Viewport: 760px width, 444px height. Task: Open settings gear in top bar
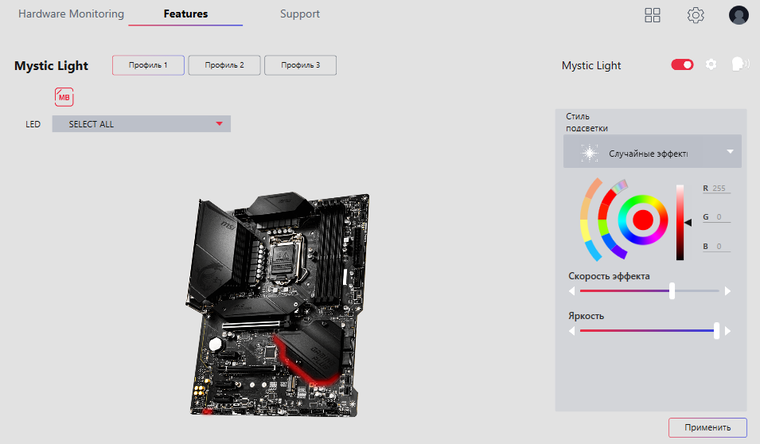(x=696, y=15)
